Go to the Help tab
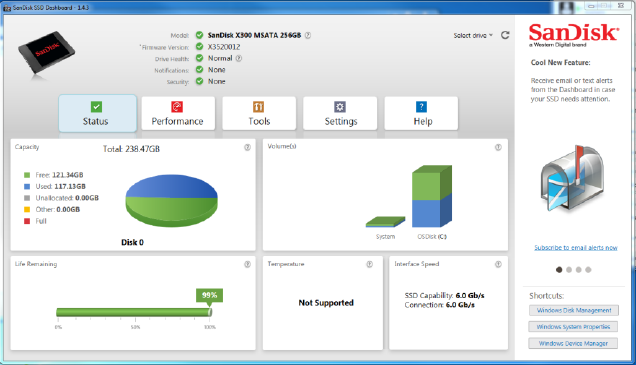Screen dimensions: 636x365 421,114
